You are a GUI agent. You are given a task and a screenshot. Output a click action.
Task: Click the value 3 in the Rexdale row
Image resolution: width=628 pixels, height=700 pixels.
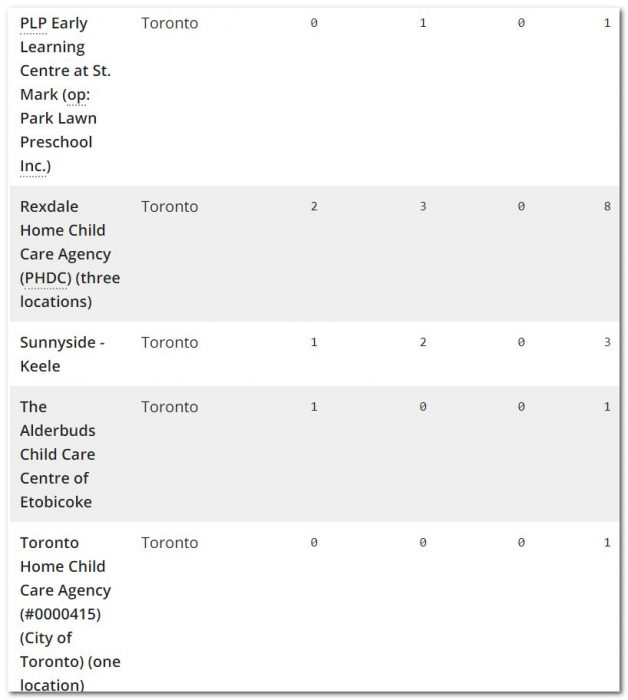pyautogui.click(x=423, y=207)
